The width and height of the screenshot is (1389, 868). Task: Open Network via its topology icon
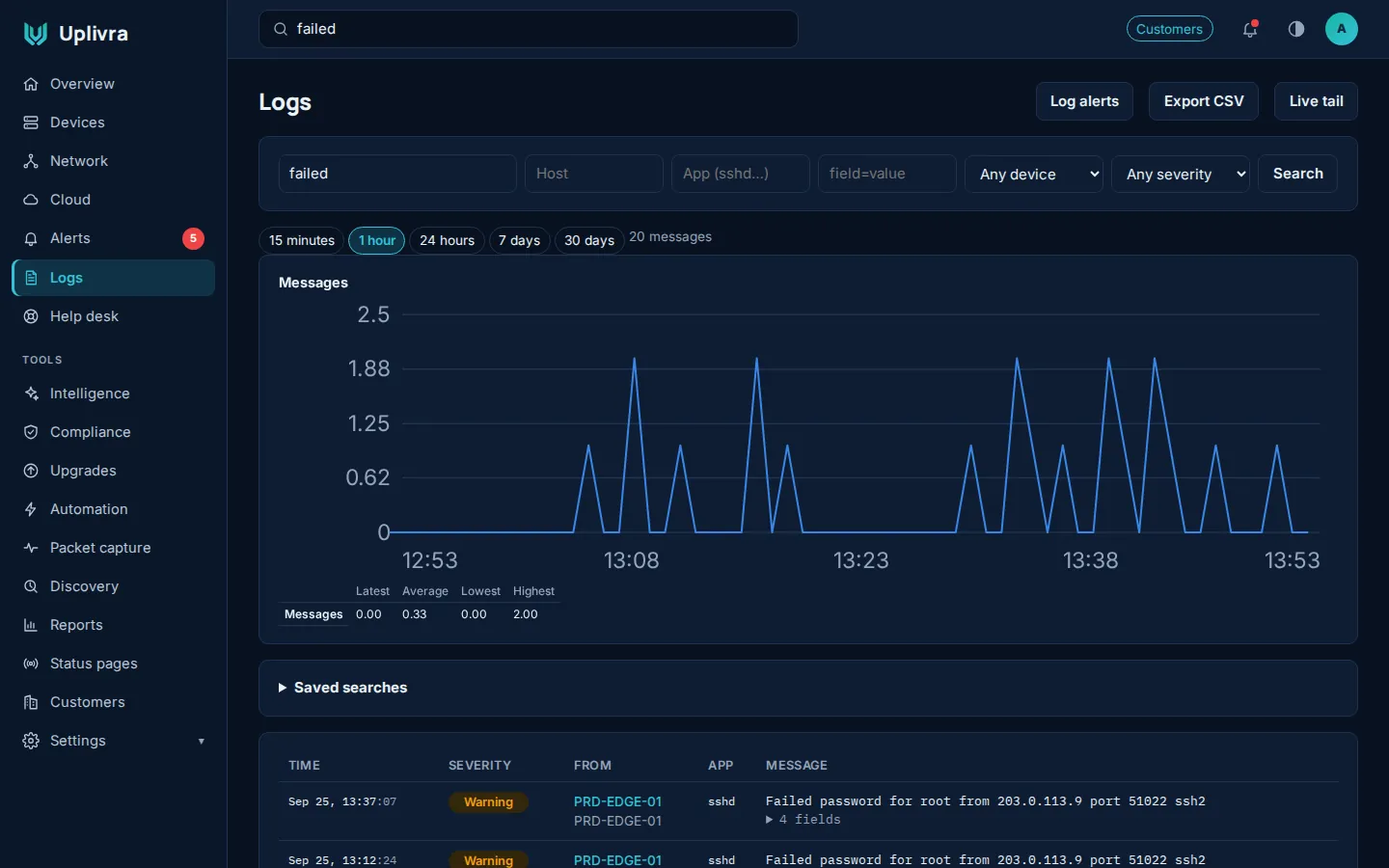[31, 161]
